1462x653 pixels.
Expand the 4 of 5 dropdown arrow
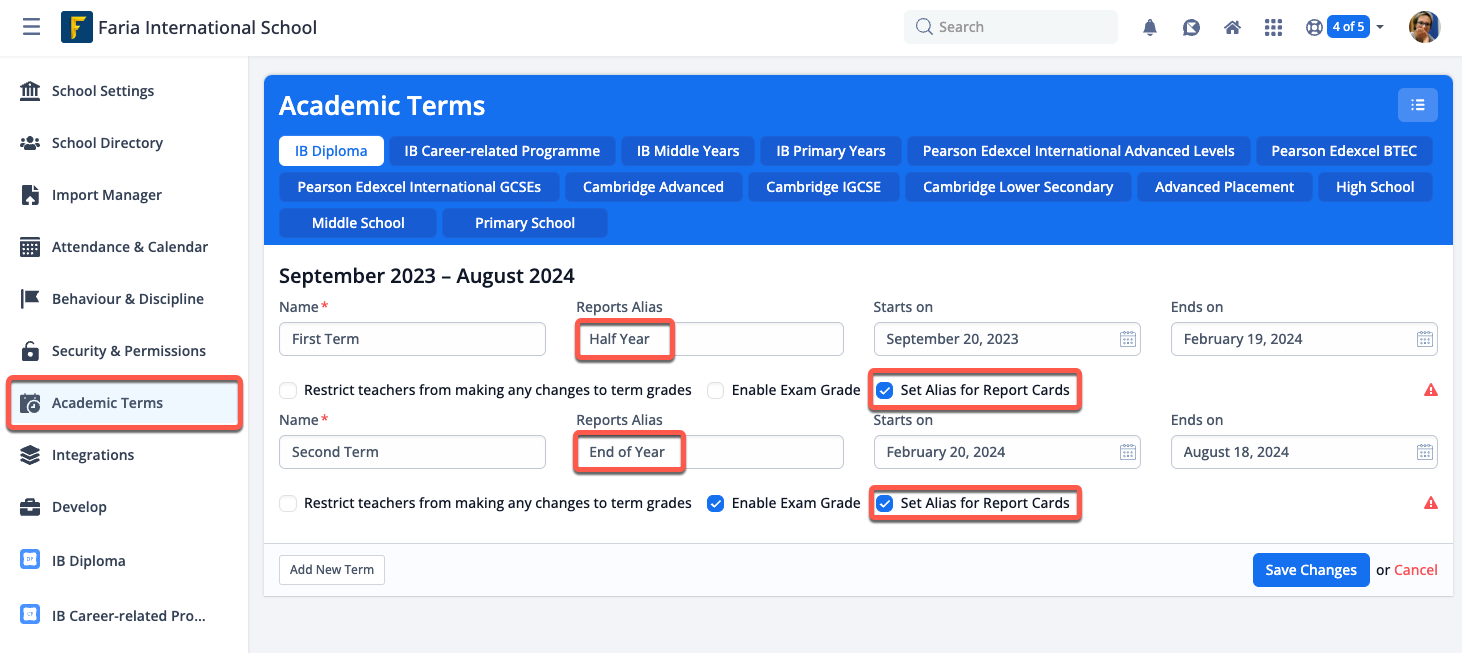tap(1380, 27)
